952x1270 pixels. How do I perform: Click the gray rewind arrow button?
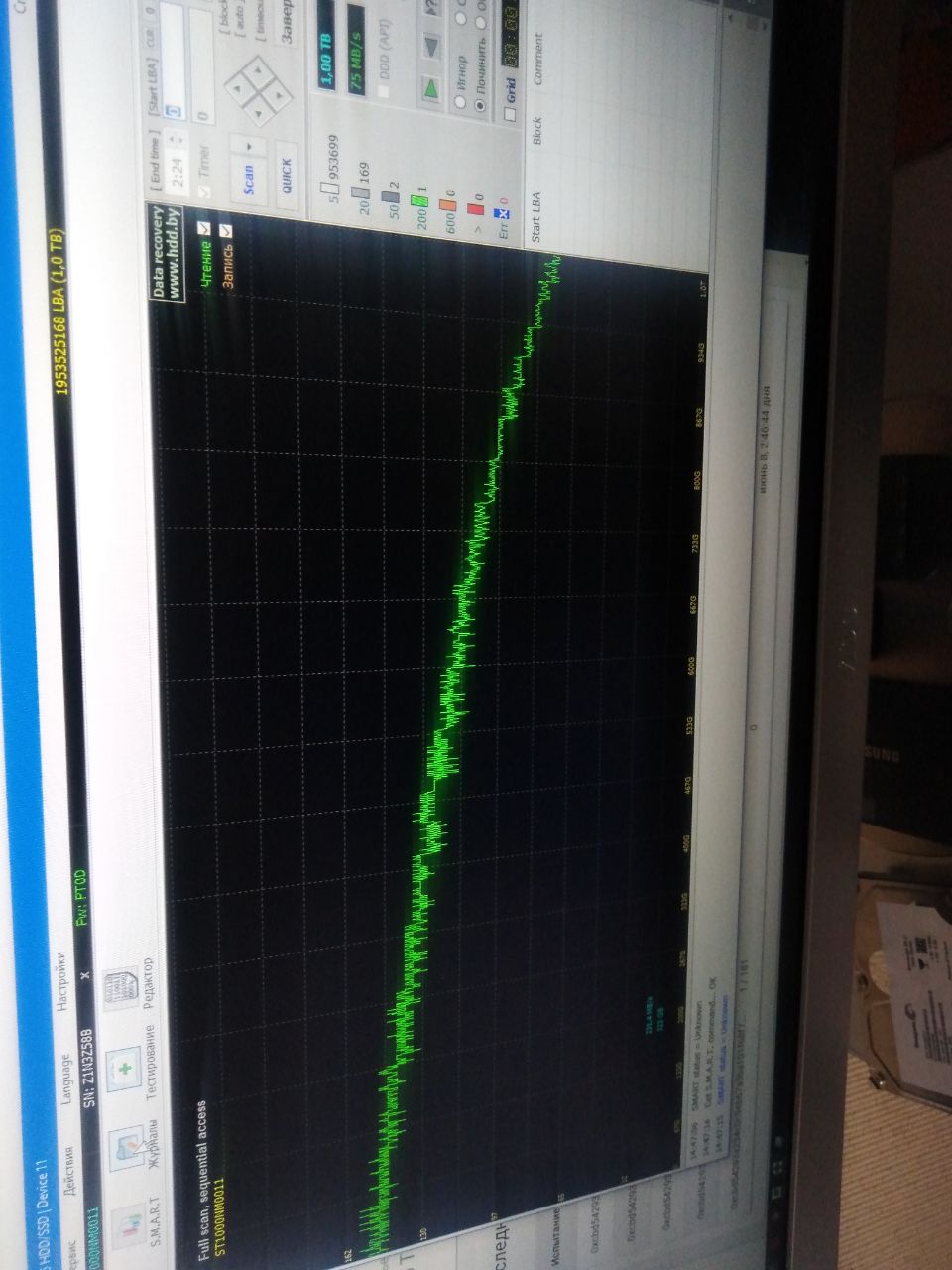click(x=431, y=45)
